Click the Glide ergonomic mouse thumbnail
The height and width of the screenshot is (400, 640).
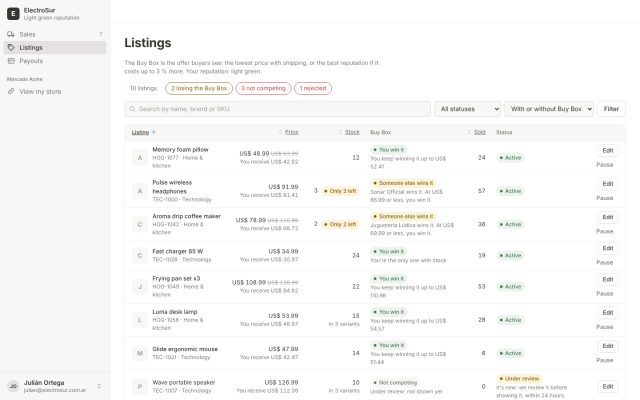140,353
